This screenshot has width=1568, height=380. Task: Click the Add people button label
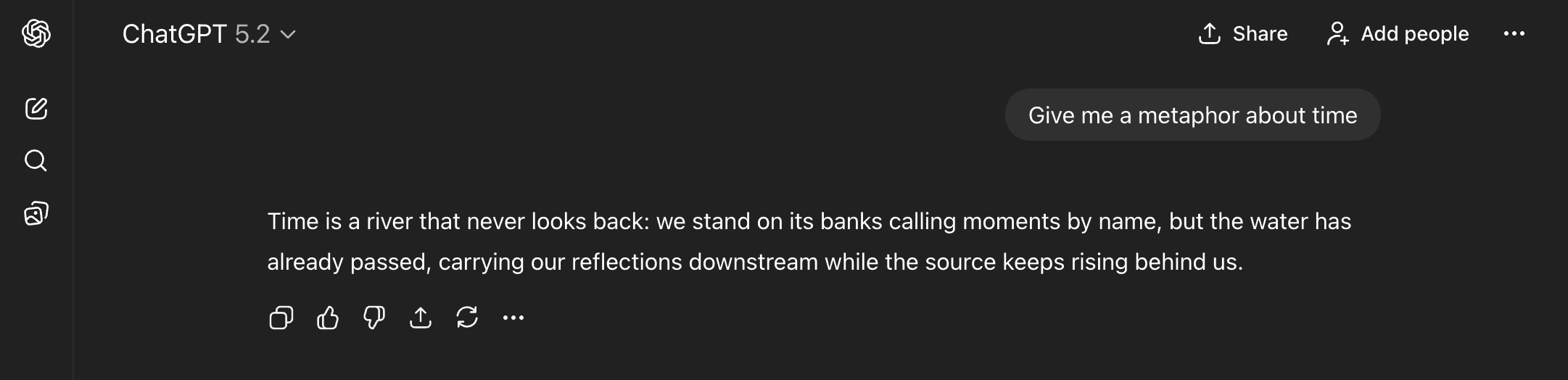tap(1414, 33)
